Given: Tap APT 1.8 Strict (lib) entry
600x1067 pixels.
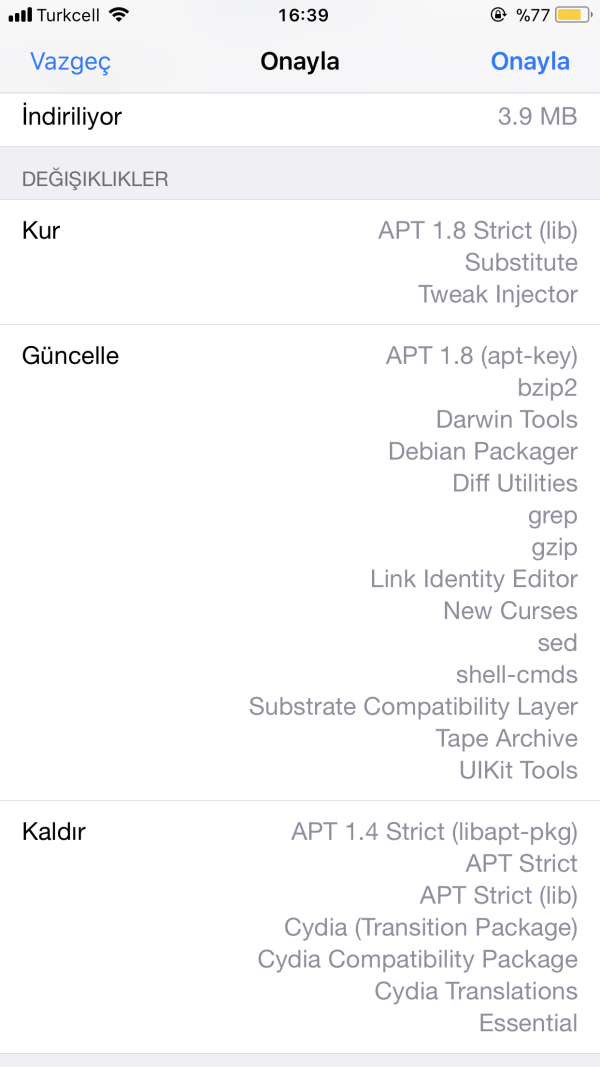Looking at the screenshot, I should coord(478,230).
